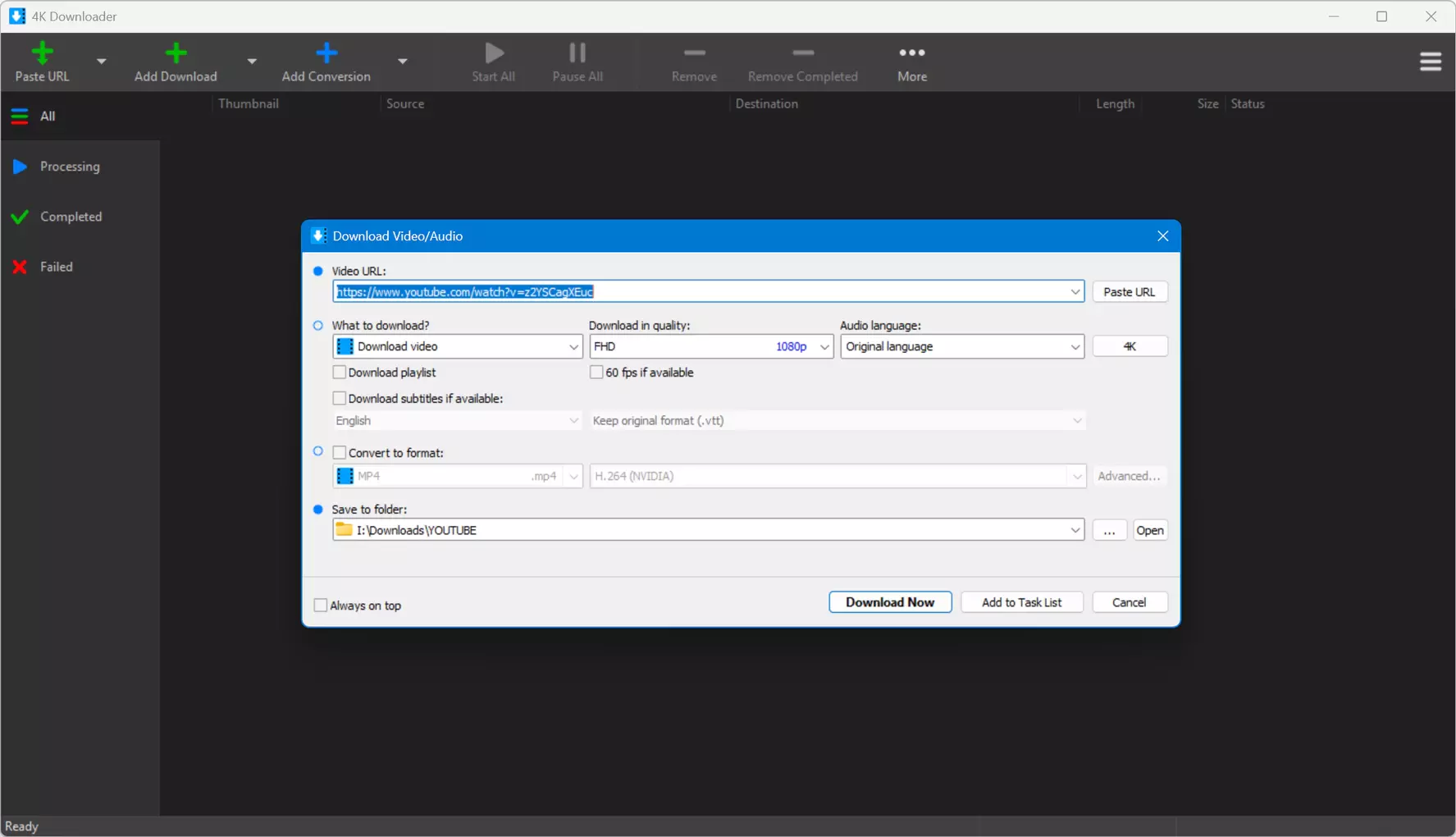1456x837 pixels.
Task: Click the Add Conversion blue plus icon
Action: click(326, 53)
